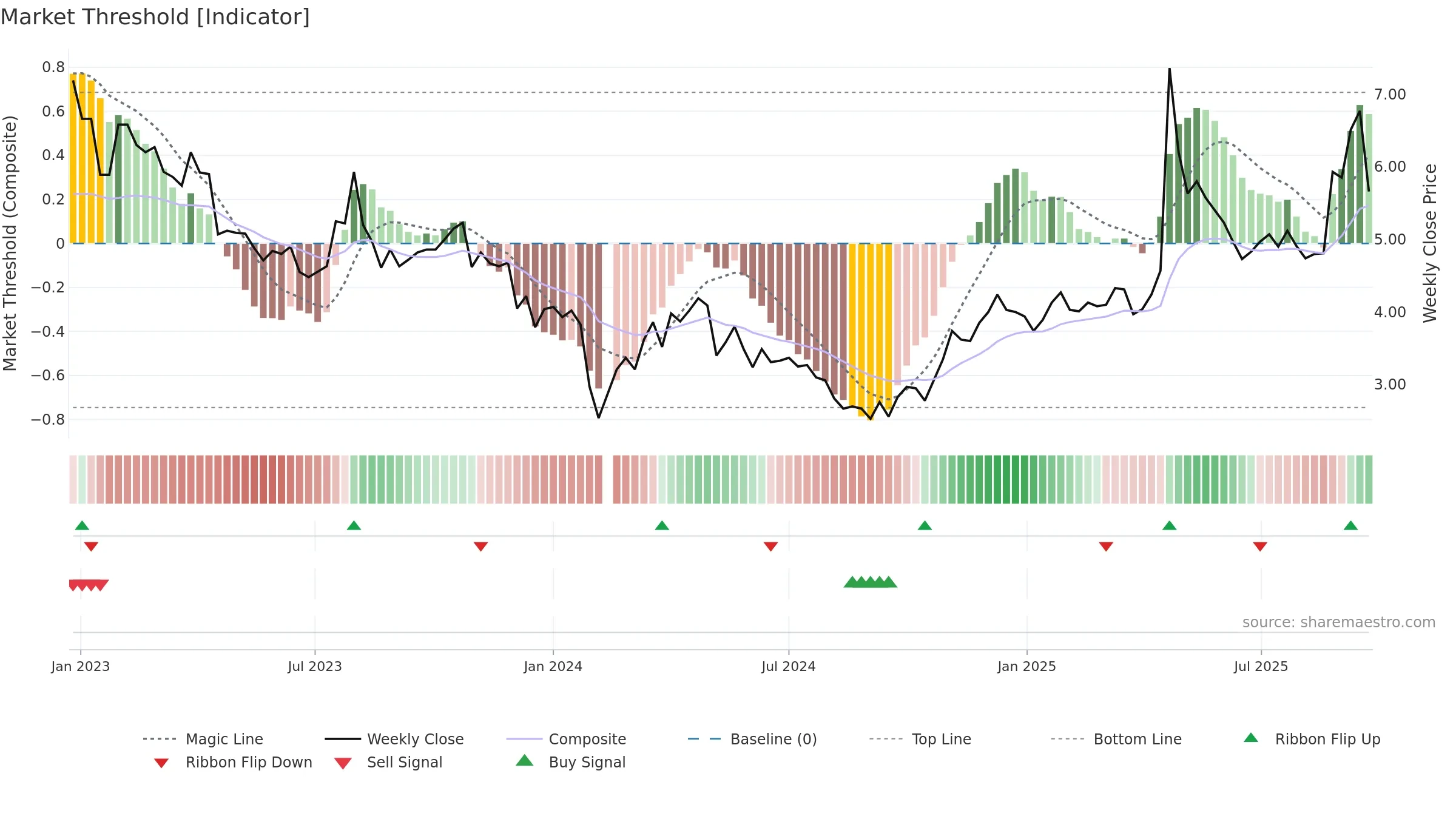Viewport: 1456px width, 819px height.
Task: Toggle the Composite legend entry
Action: pos(566,739)
